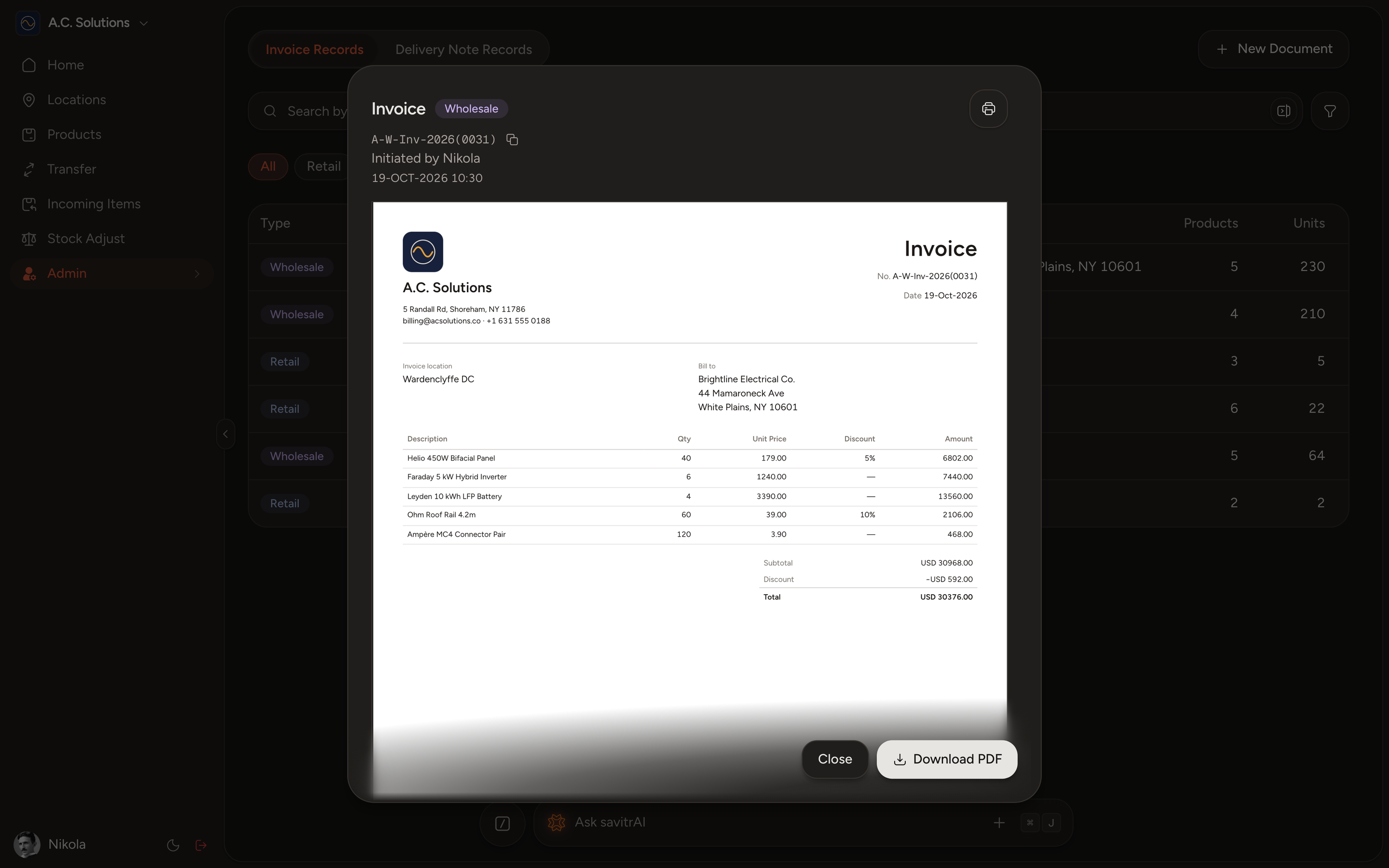
Task: Click the 19-OCT-2026 10:30 timestamp
Action: click(426, 178)
